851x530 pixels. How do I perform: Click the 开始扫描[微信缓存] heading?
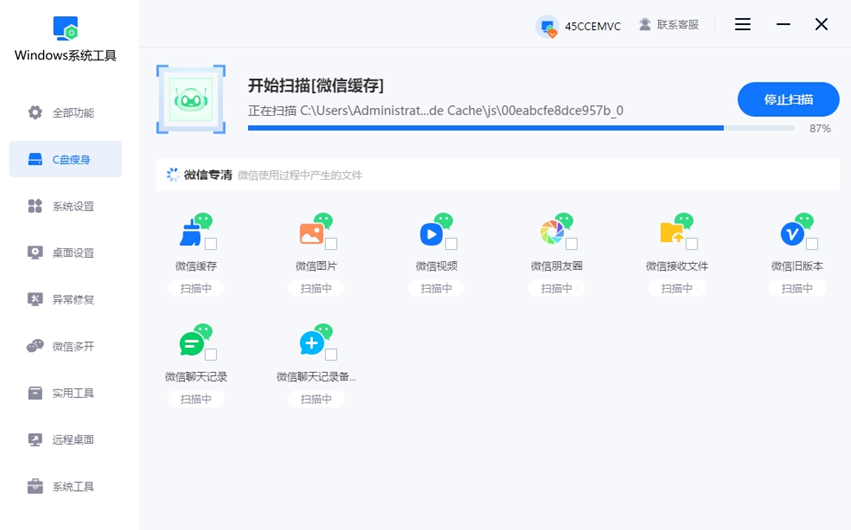tap(316, 85)
